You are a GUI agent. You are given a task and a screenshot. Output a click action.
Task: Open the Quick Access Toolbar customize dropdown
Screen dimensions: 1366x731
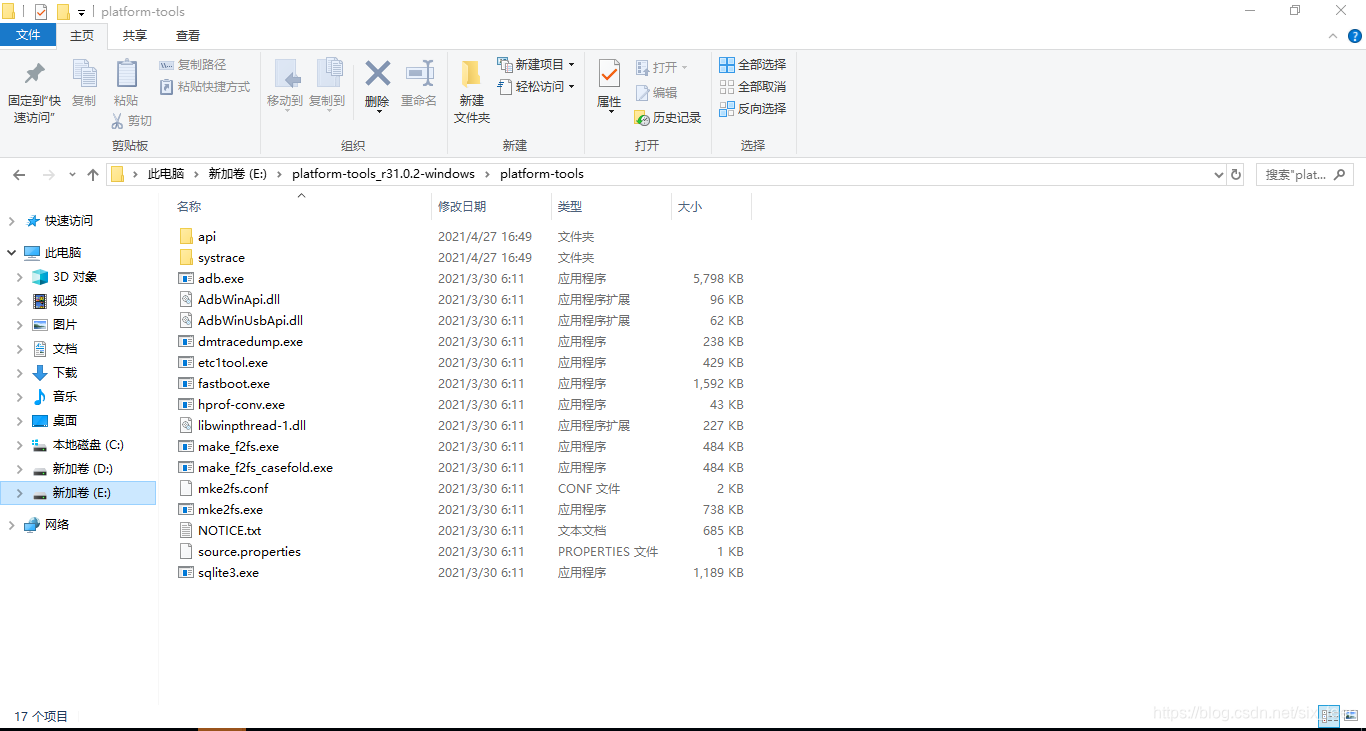[82, 13]
